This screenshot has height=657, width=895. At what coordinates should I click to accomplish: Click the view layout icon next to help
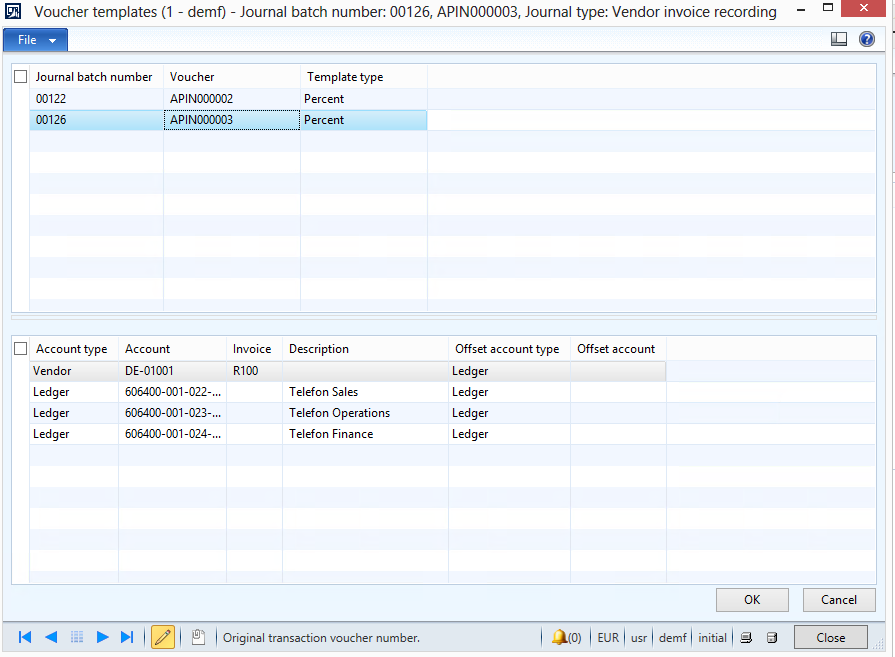click(x=839, y=39)
